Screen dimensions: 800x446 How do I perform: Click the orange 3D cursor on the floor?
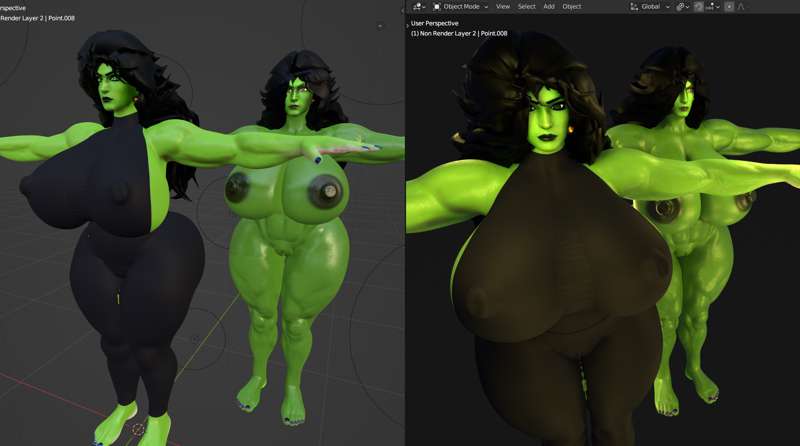coord(138,429)
